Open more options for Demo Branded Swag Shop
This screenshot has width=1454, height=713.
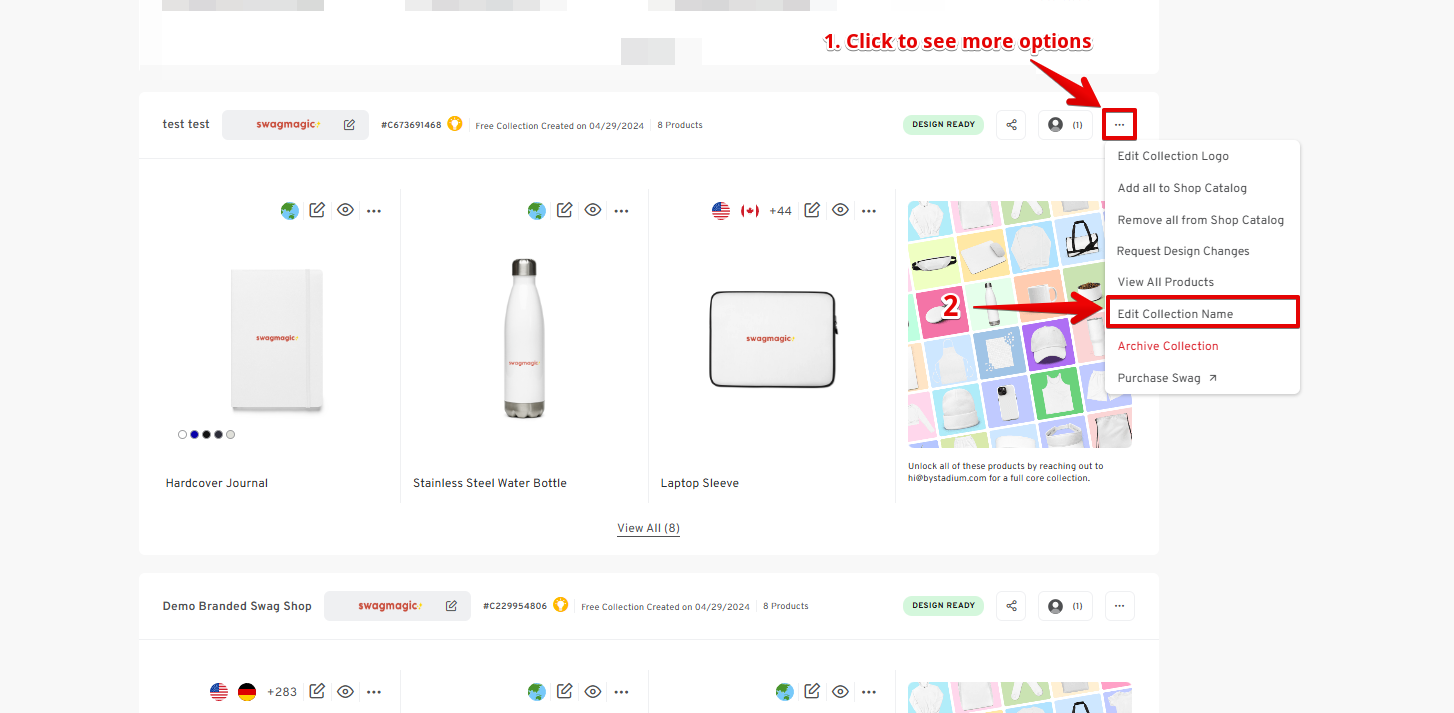point(1119,606)
